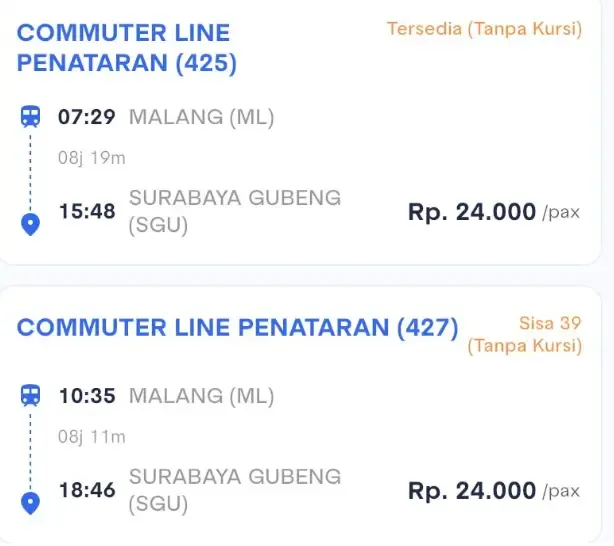Image resolution: width=614 pixels, height=546 pixels.
Task: Click the location pin beside 15:48 arrival
Action: click(30, 224)
